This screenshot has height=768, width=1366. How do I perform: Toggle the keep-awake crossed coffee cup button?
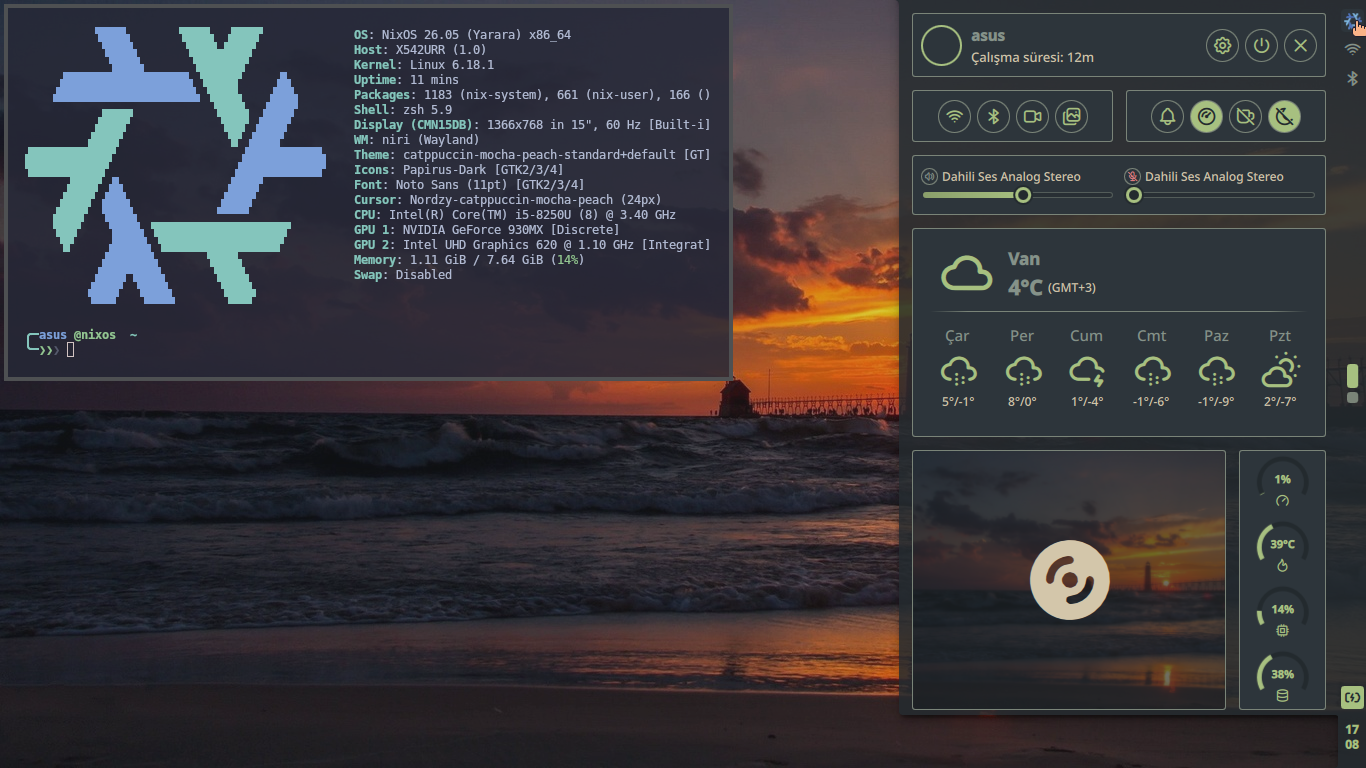point(1245,117)
